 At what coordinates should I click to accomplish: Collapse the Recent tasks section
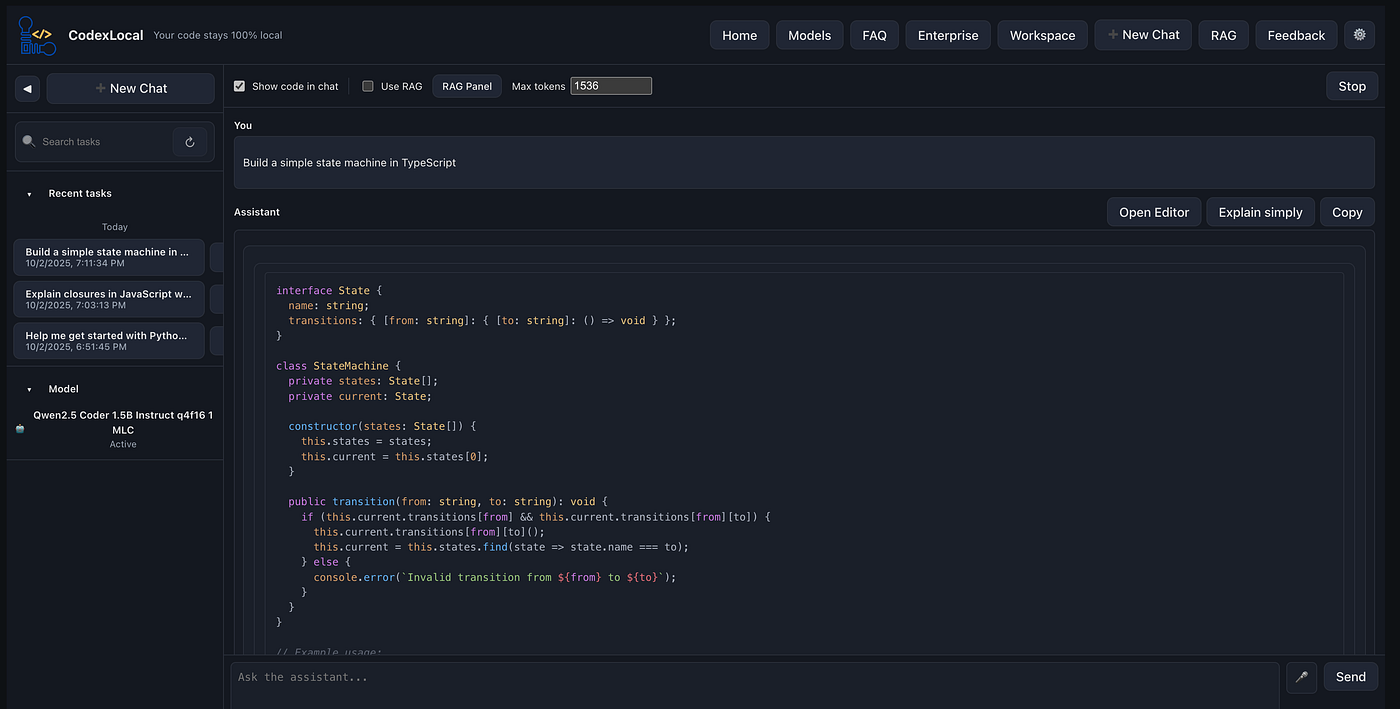29,194
